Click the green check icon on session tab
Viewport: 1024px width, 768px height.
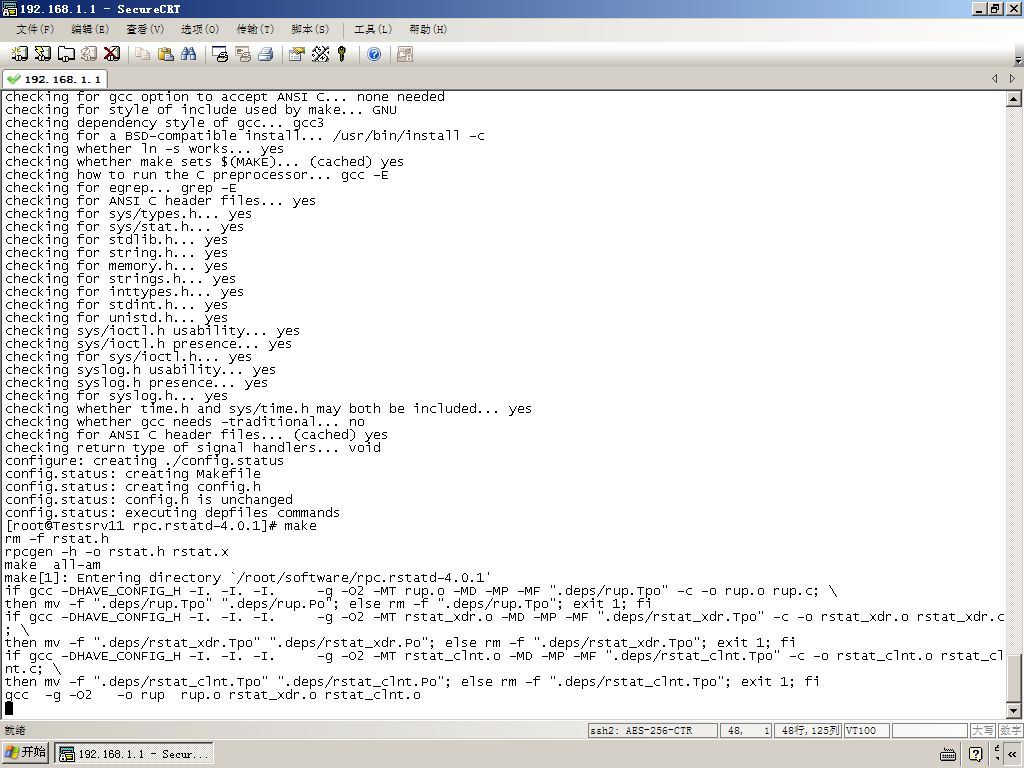[x=14, y=79]
